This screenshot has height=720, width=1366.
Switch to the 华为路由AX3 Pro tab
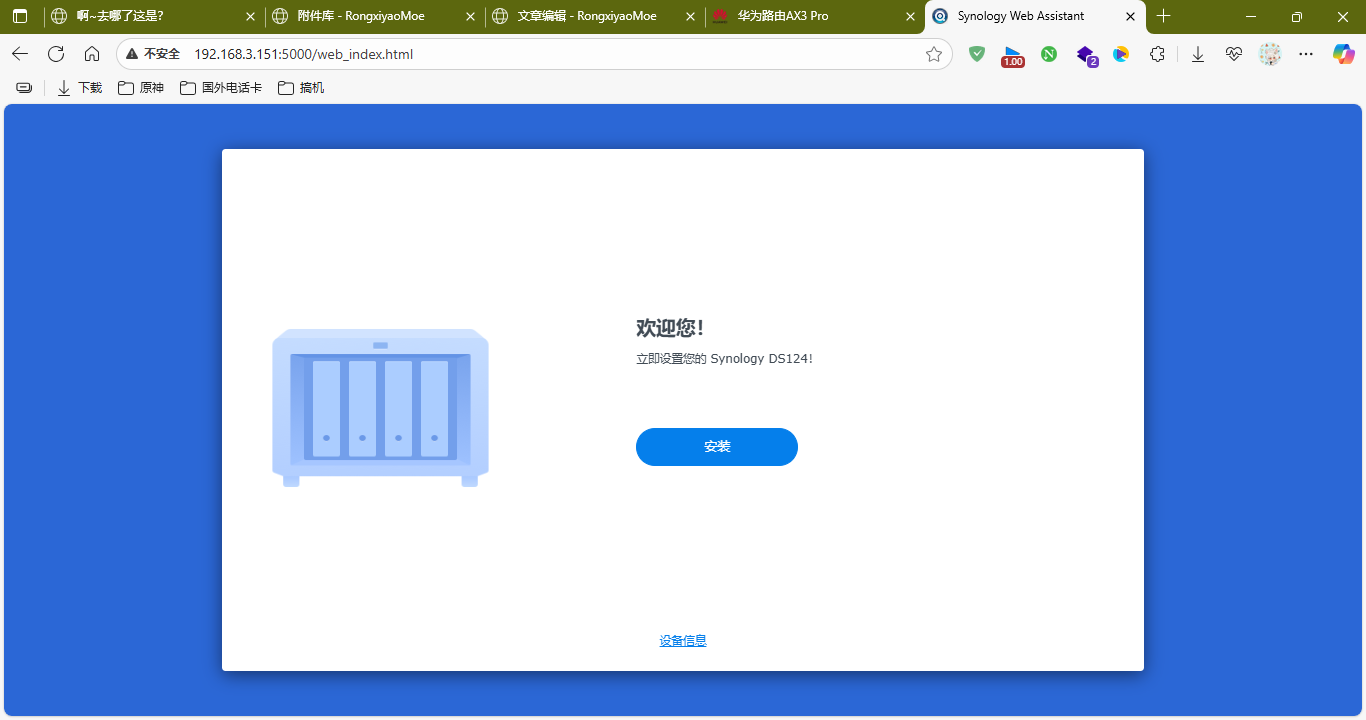[x=814, y=16]
